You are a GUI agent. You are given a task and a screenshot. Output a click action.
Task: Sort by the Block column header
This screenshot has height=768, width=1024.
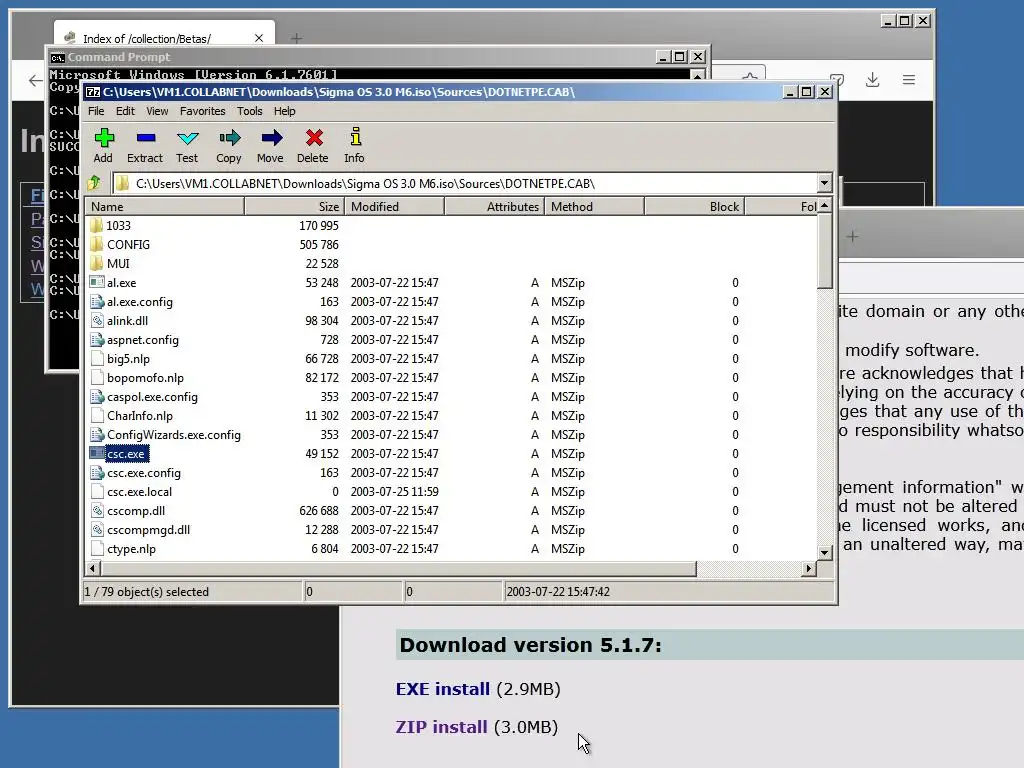coord(694,206)
